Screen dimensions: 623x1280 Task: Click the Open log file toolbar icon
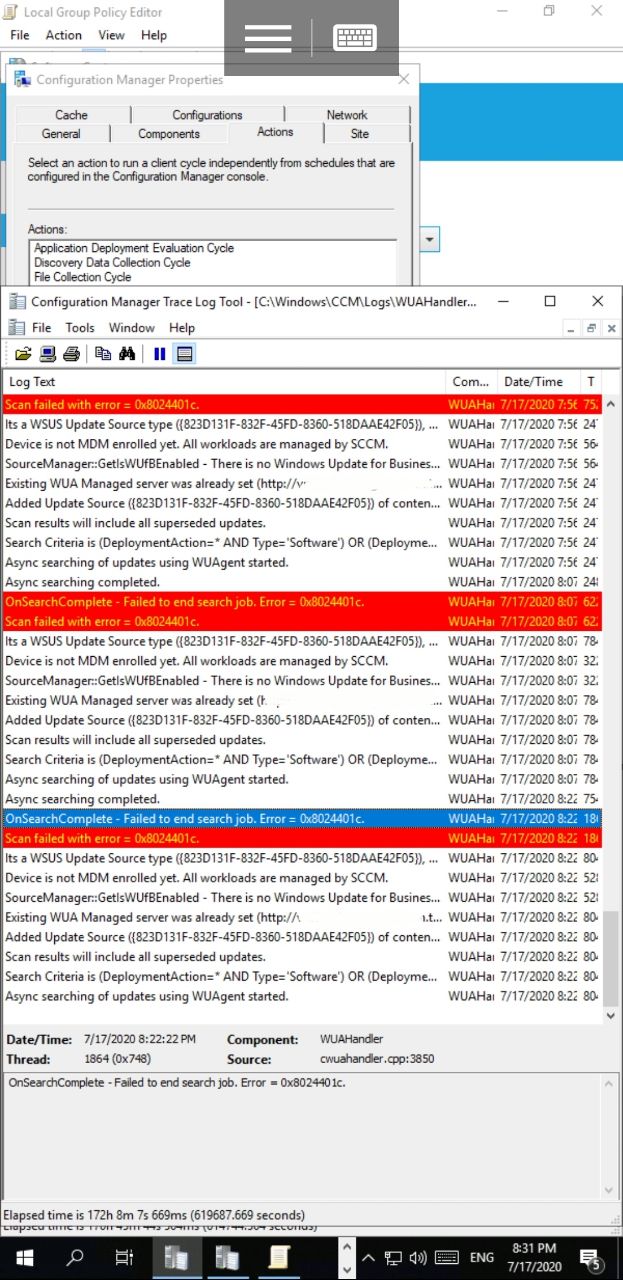point(24,353)
